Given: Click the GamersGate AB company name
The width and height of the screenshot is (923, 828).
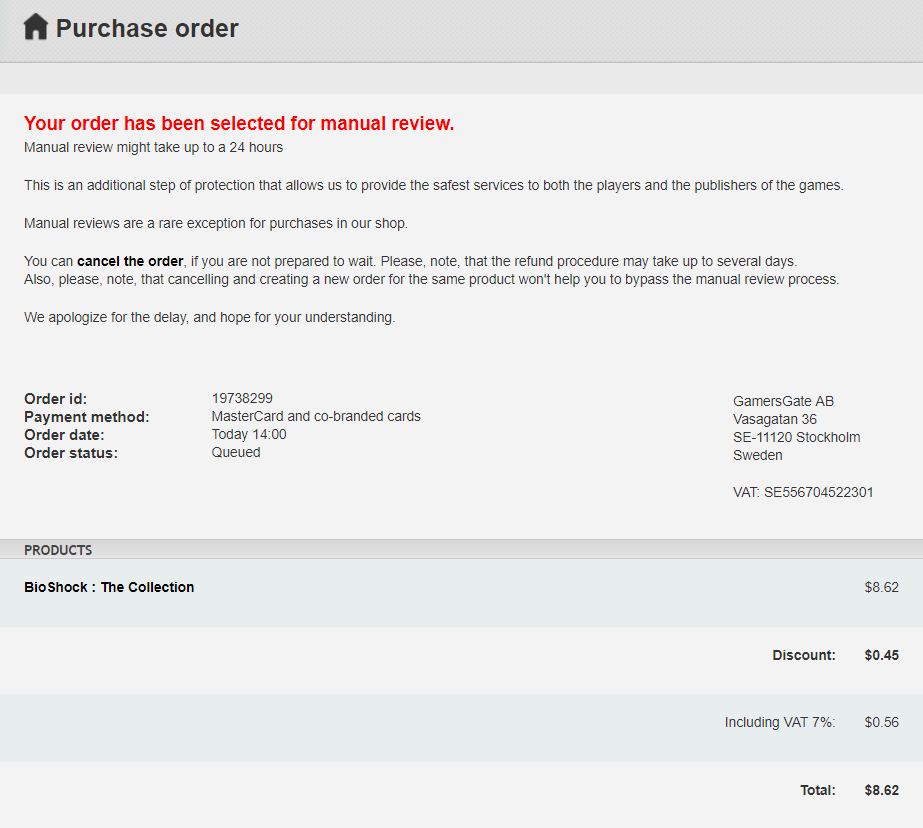Looking at the screenshot, I should coord(783,401).
